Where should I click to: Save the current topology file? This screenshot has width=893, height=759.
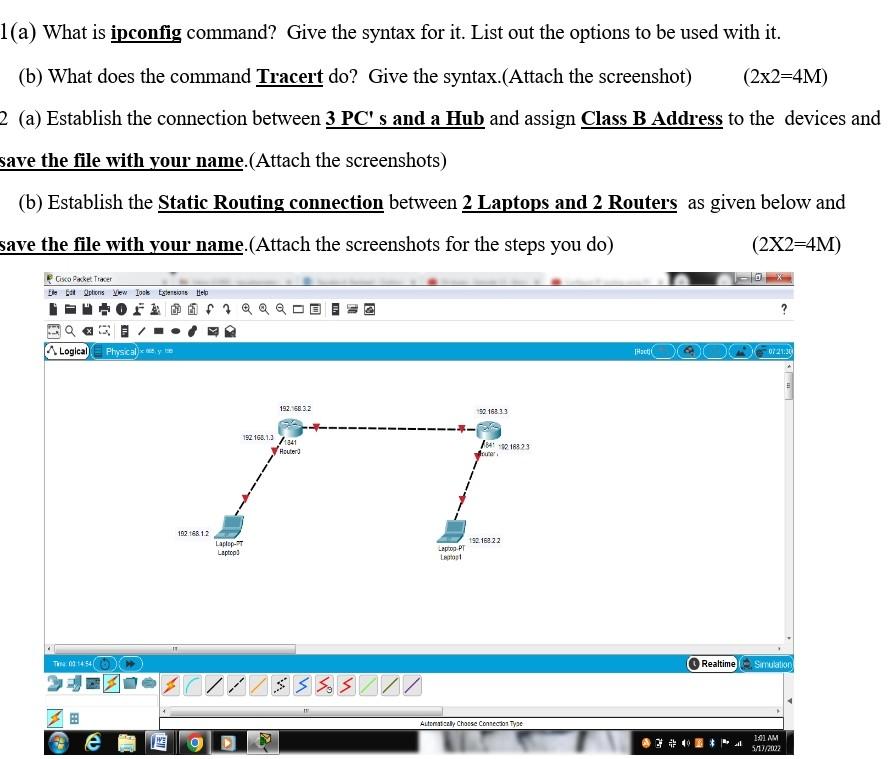[85, 308]
